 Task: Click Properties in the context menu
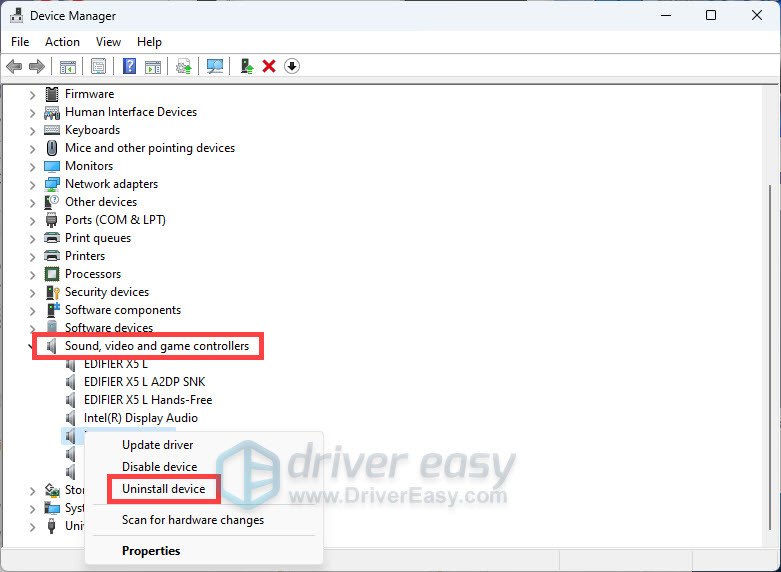(x=151, y=551)
